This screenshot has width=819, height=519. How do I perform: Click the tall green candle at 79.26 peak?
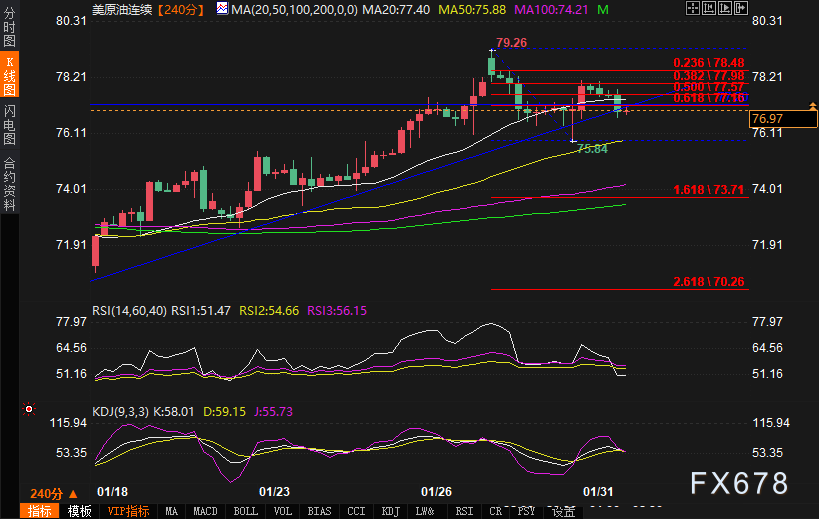pyautogui.click(x=492, y=66)
